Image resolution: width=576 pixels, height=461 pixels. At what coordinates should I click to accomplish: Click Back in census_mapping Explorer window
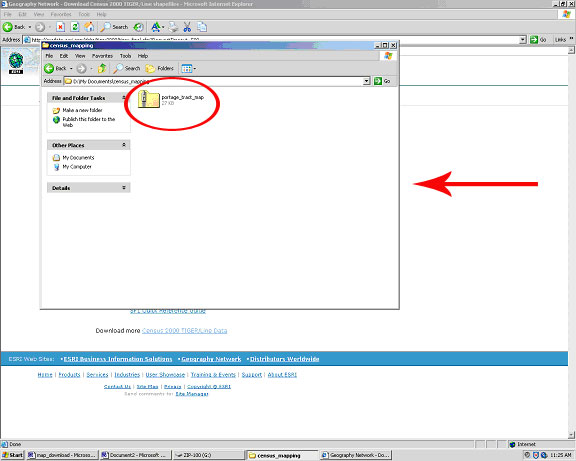[55, 68]
